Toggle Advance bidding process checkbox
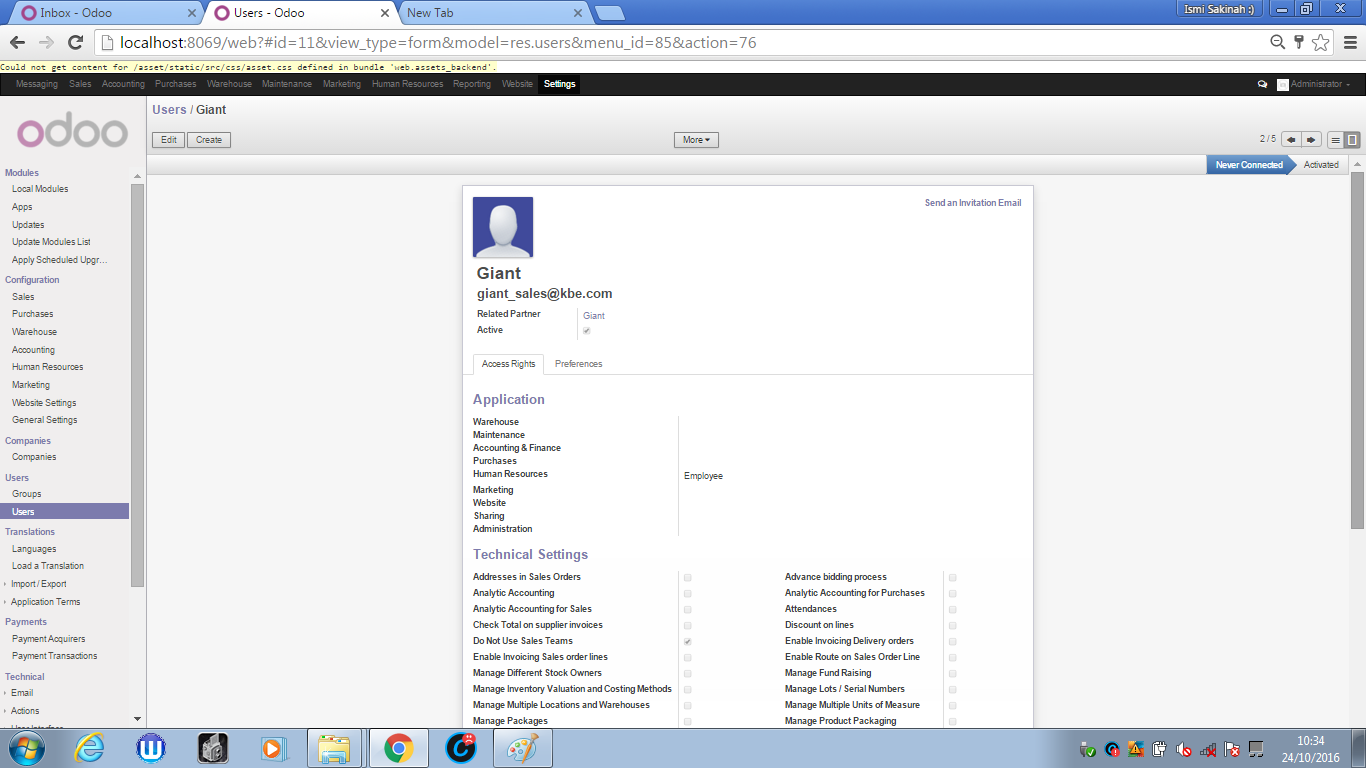 click(953, 578)
